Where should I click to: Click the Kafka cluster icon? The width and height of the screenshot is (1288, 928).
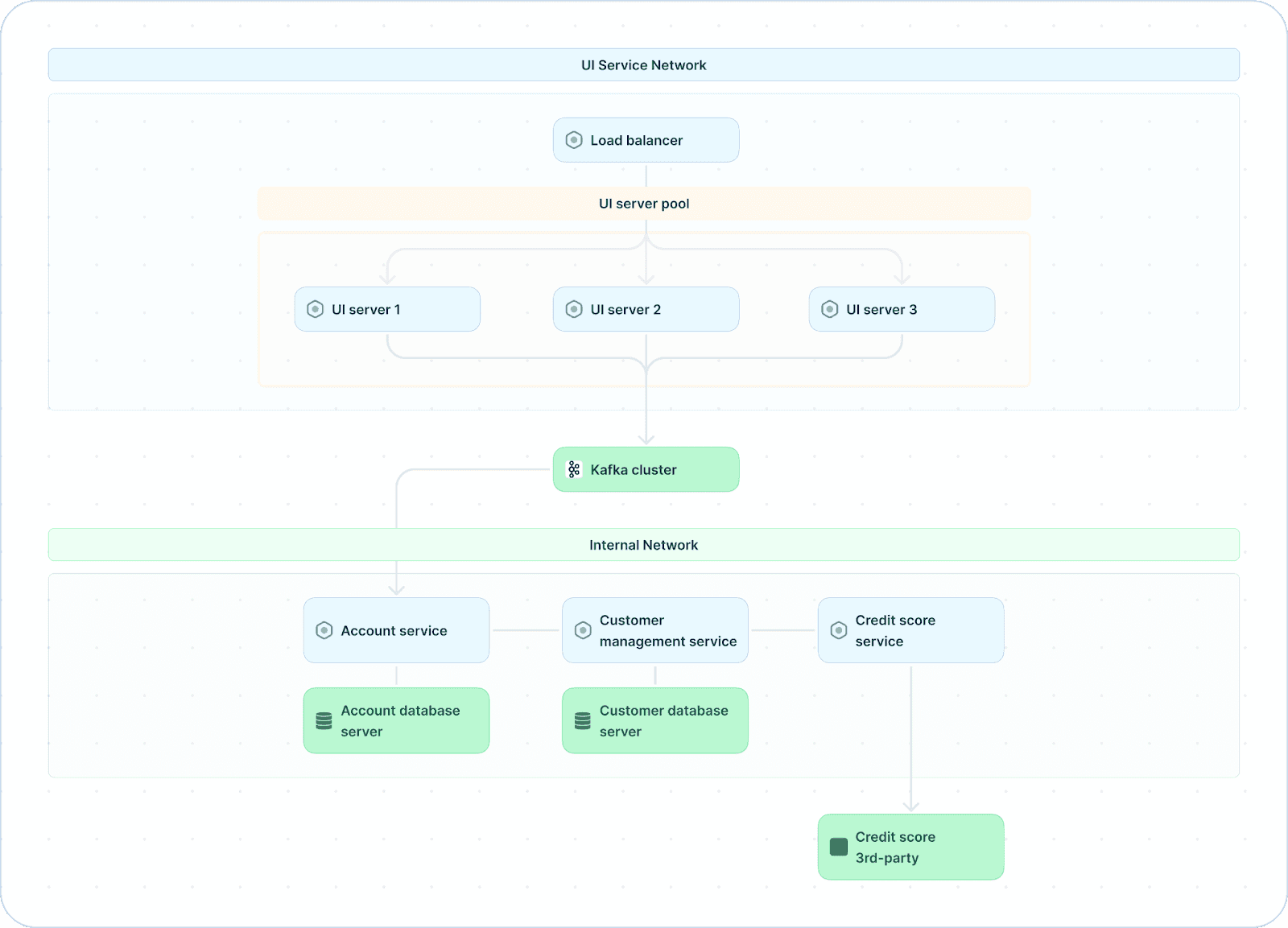point(574,469)
